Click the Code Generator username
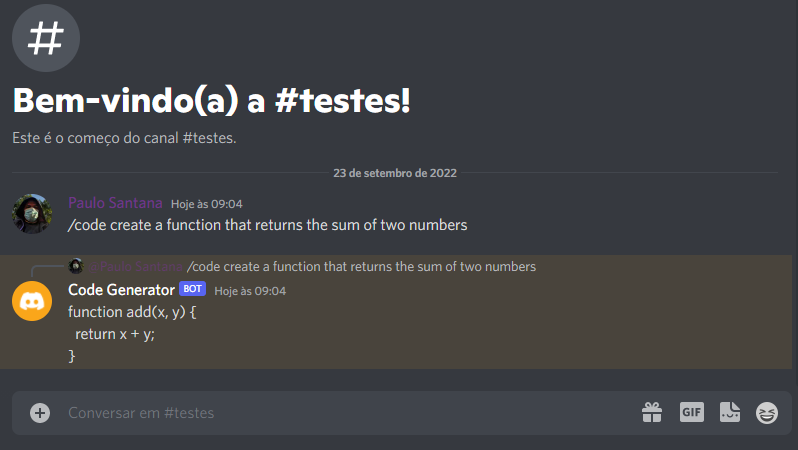 click(x=121, y=290)
